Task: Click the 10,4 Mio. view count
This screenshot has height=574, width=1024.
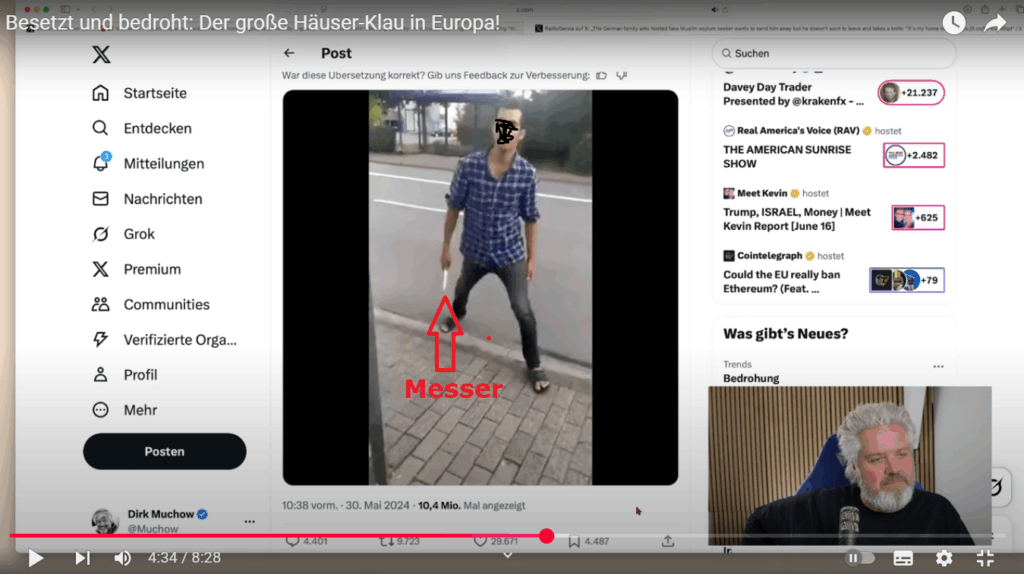Action: 472,505
